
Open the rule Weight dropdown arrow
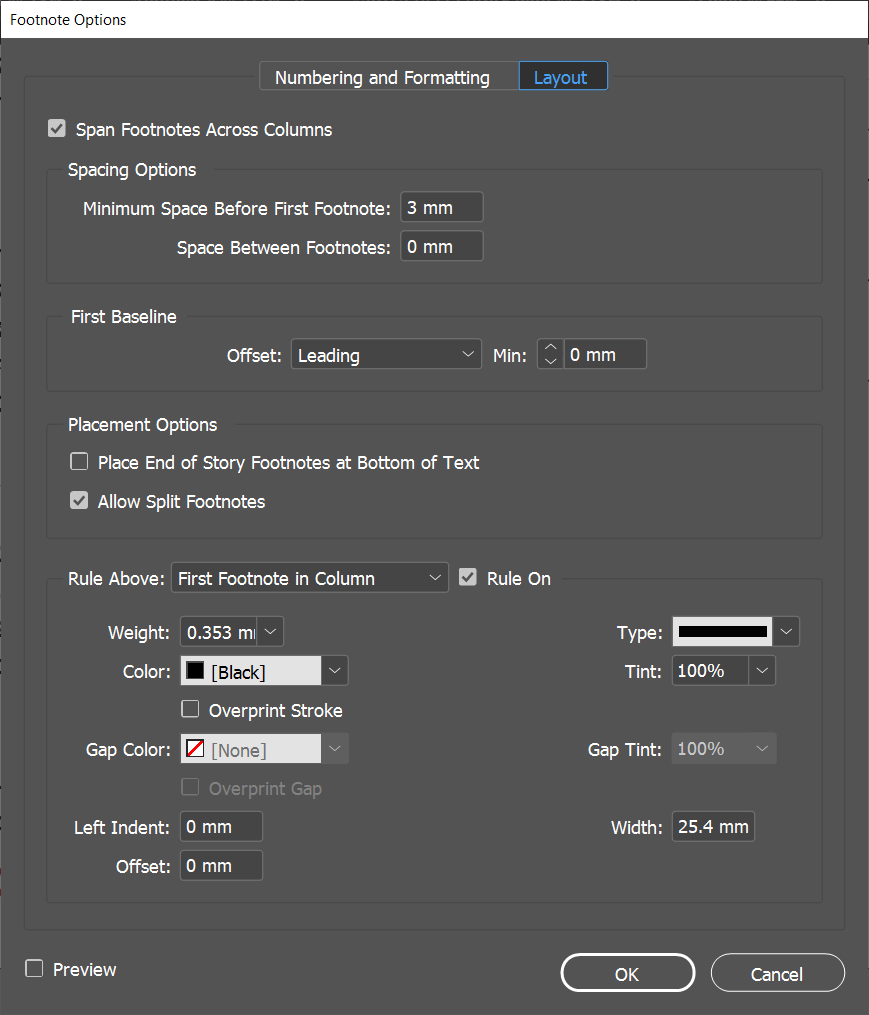click(272, 632)
